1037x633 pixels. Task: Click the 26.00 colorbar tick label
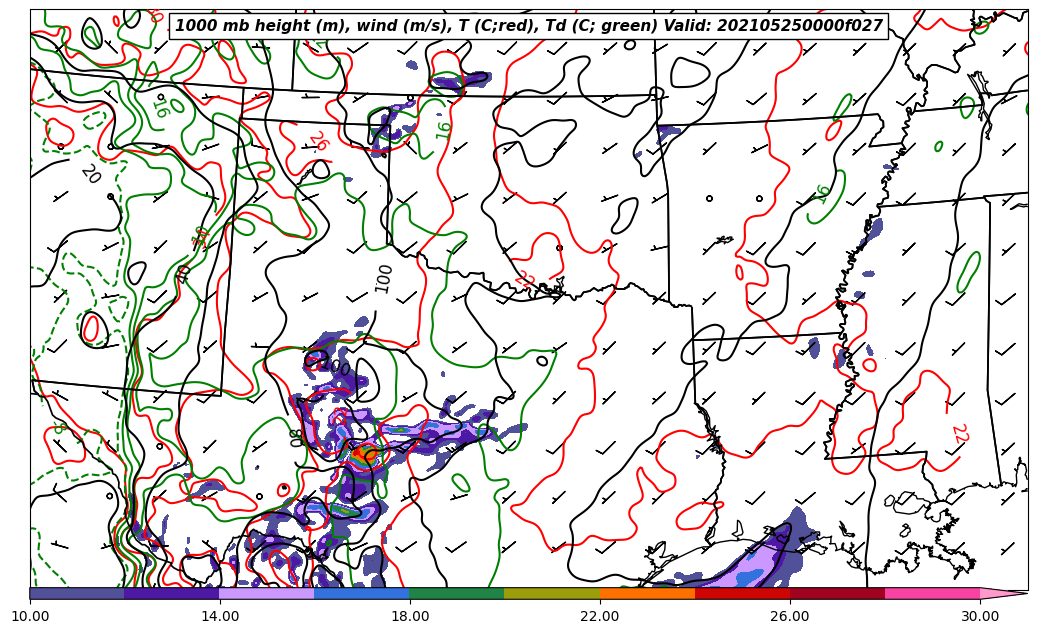click(x=790, y=616)
